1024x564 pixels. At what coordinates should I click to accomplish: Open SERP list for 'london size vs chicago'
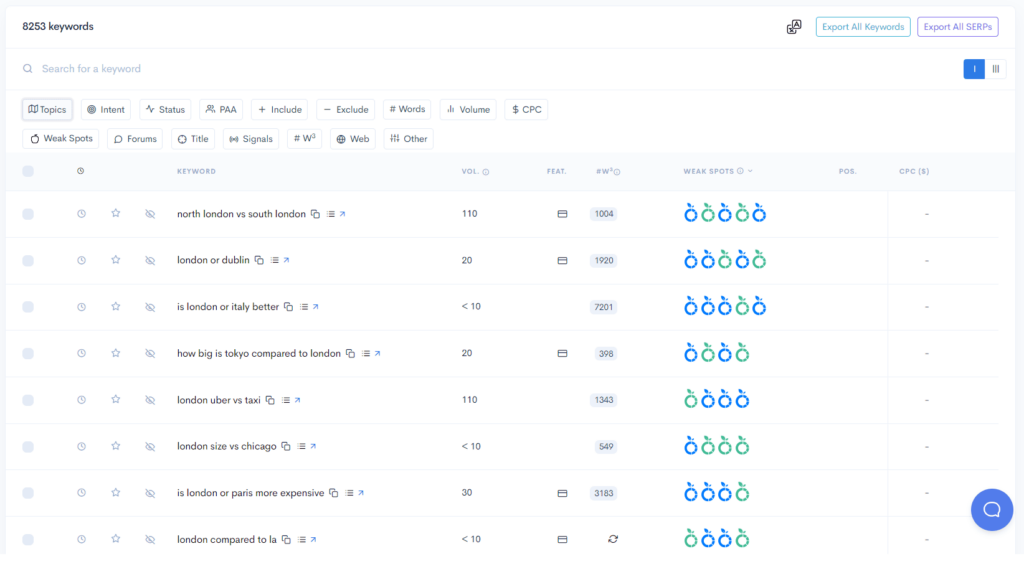[x=302, y=446]
